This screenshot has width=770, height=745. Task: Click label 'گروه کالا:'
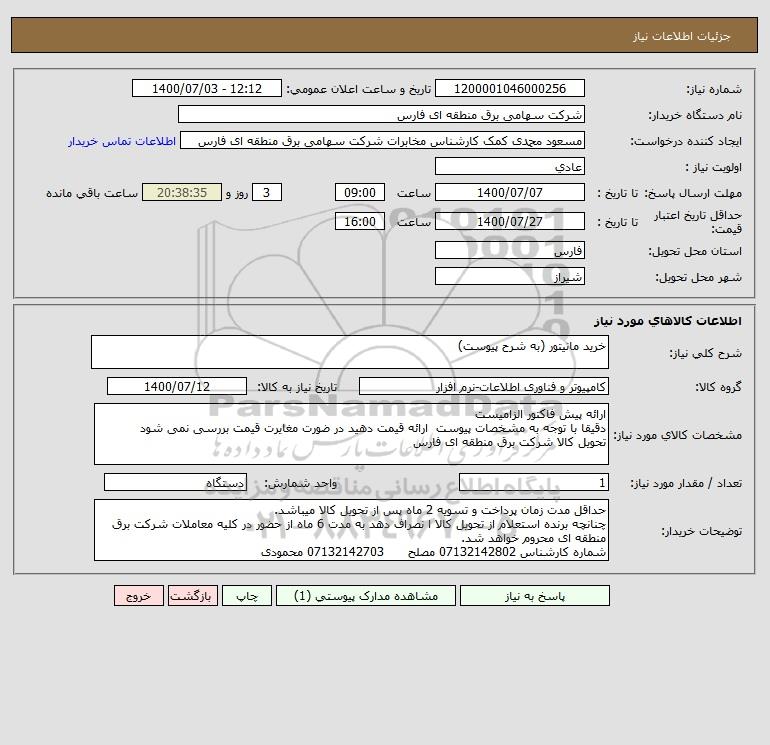click(718, 387)
